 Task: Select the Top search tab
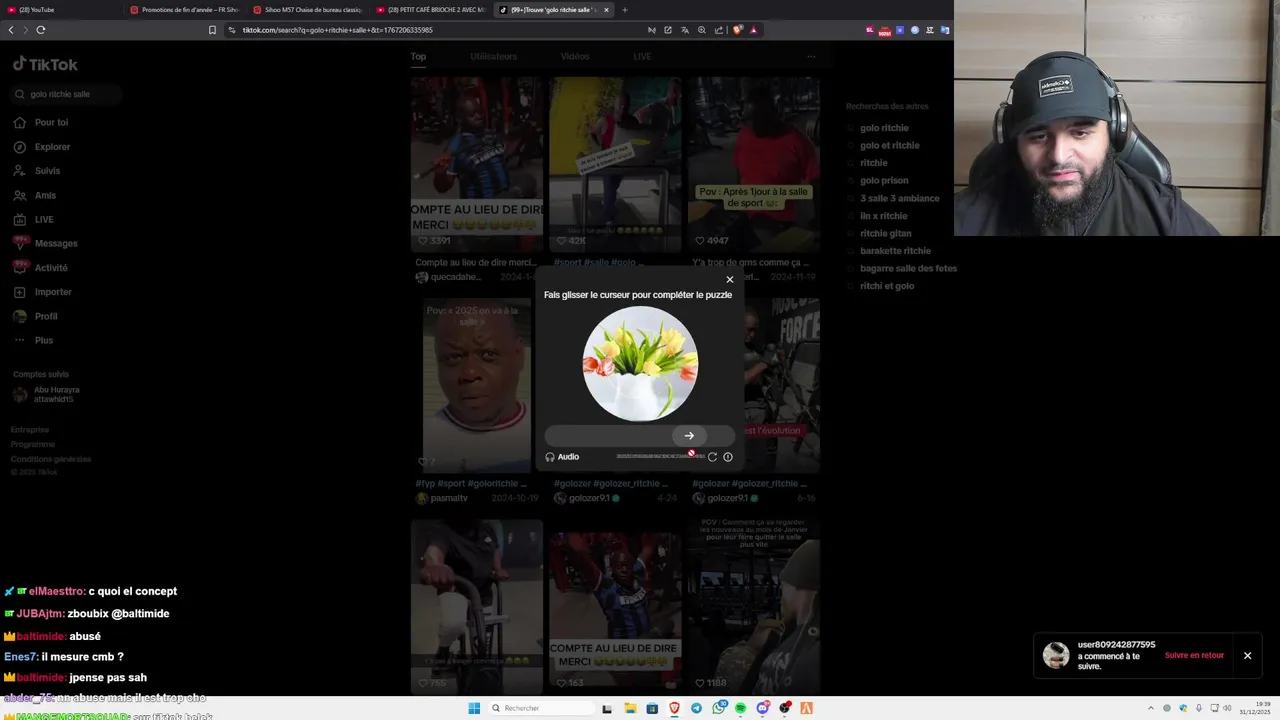click(418, 57)
